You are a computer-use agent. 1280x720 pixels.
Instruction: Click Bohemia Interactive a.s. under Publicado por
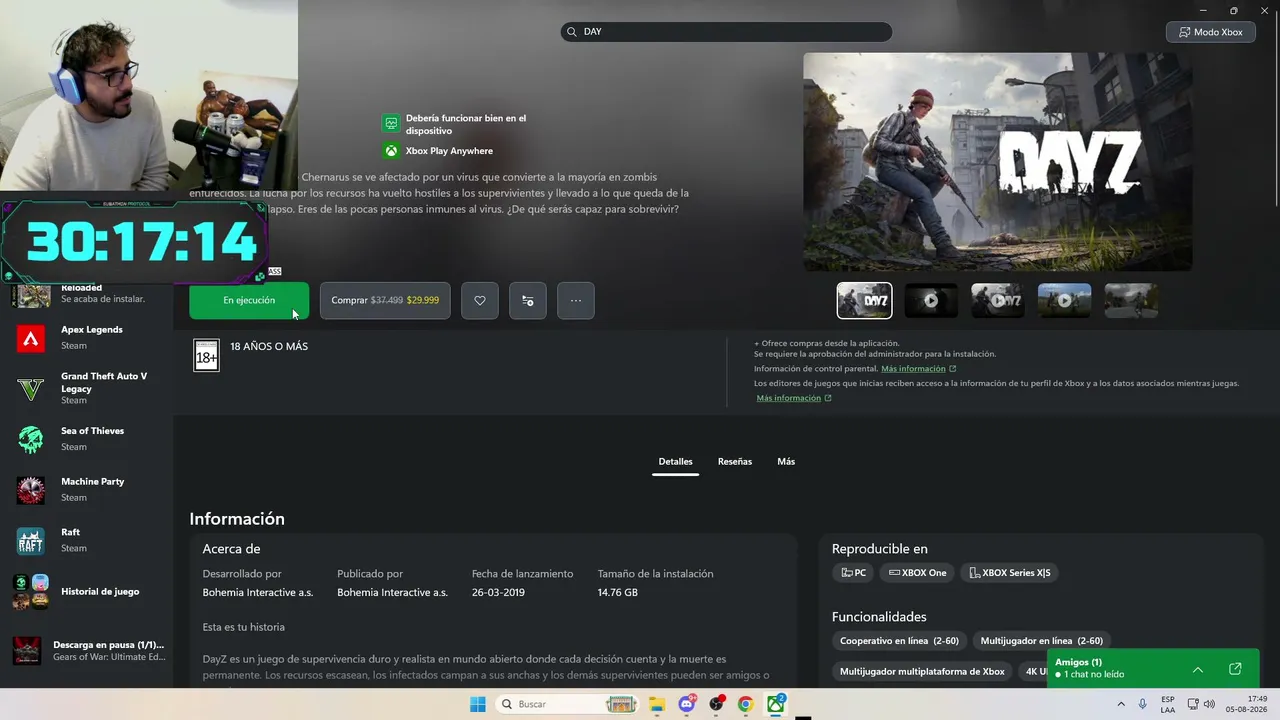(x=392, y=593)
